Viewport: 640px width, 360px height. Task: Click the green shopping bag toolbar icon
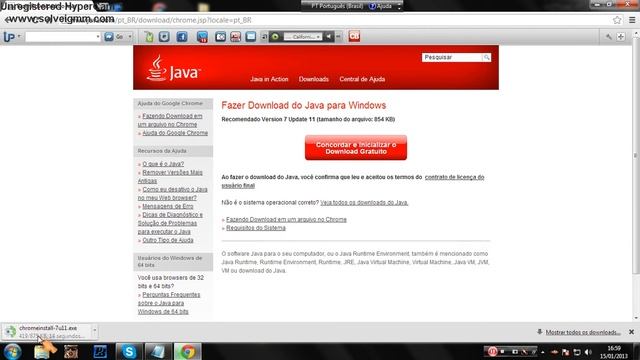coord(149,37)
